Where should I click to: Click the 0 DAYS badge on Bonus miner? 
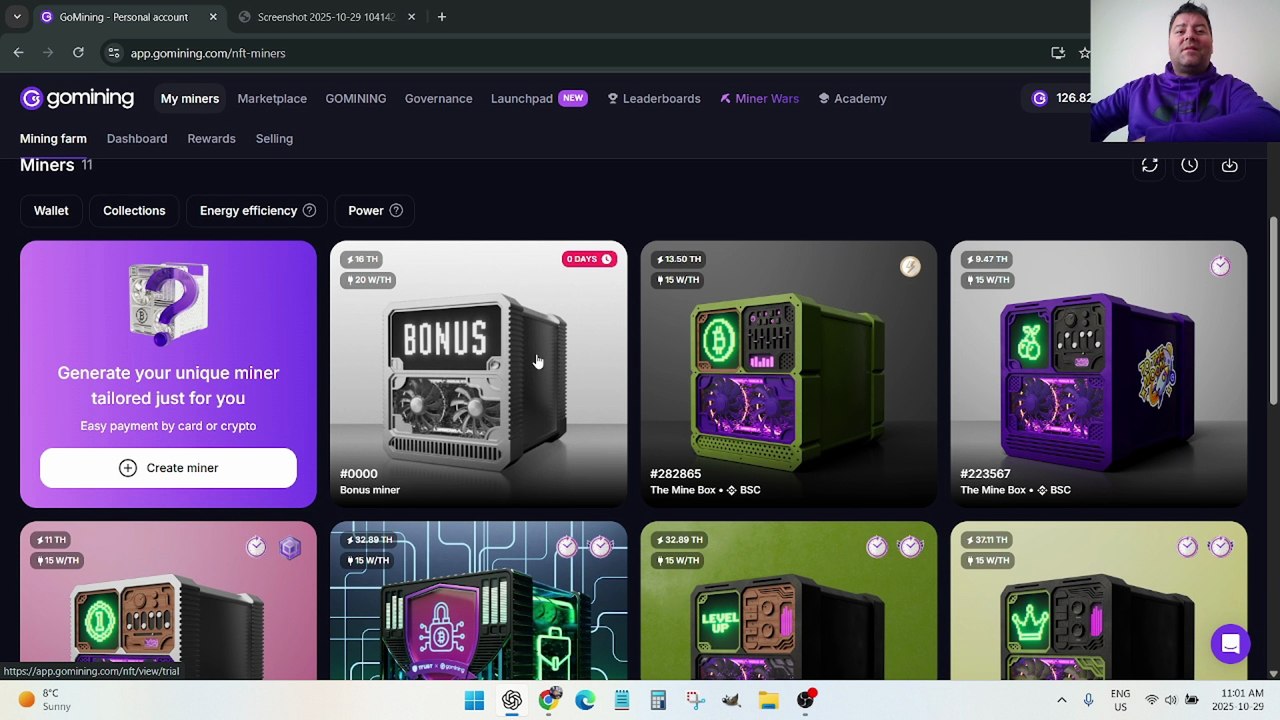click(x=589, y=259)
